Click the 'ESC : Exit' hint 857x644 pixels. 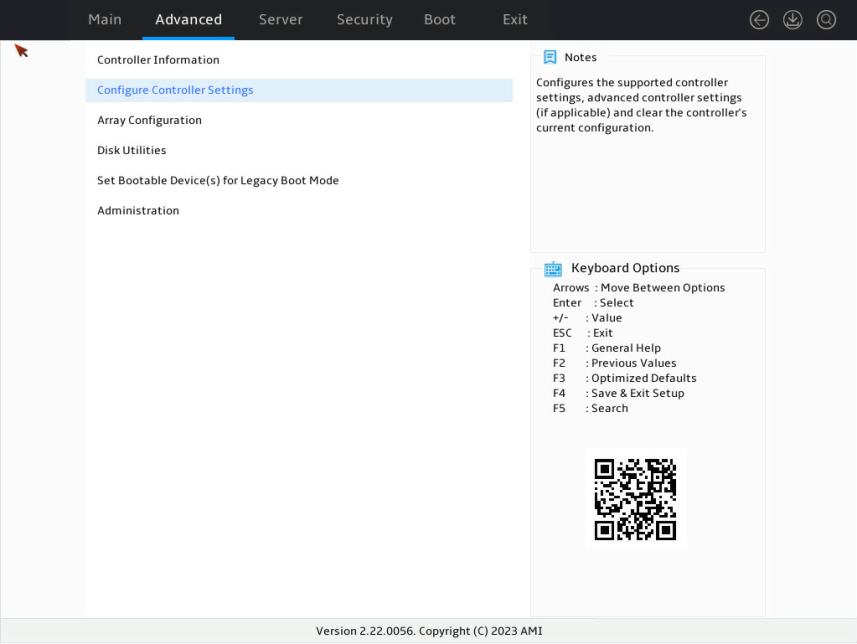click(x=583, y=333)
